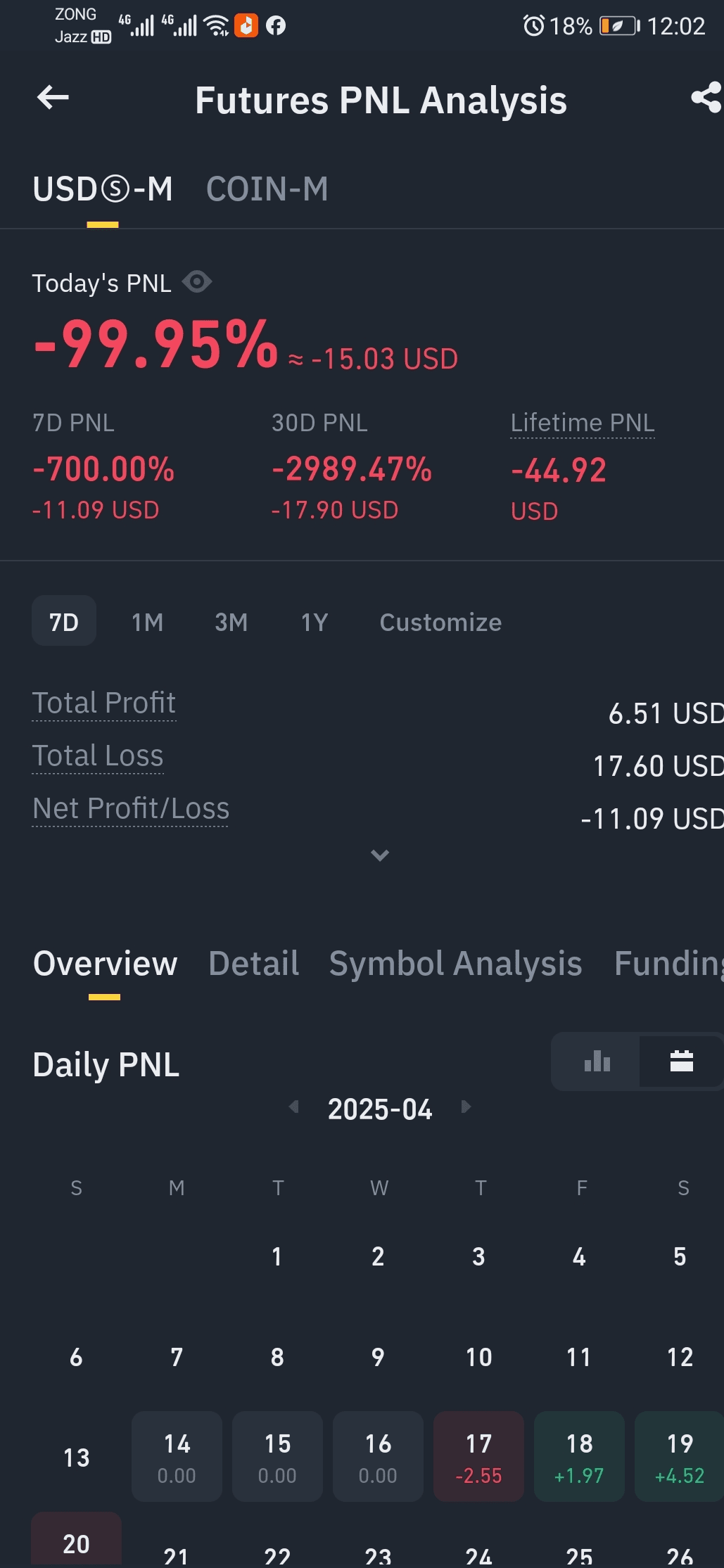This screenshot has height=1568, width=724.
Task: Open the Symbol Analysis tab
Action: point(455,963)
